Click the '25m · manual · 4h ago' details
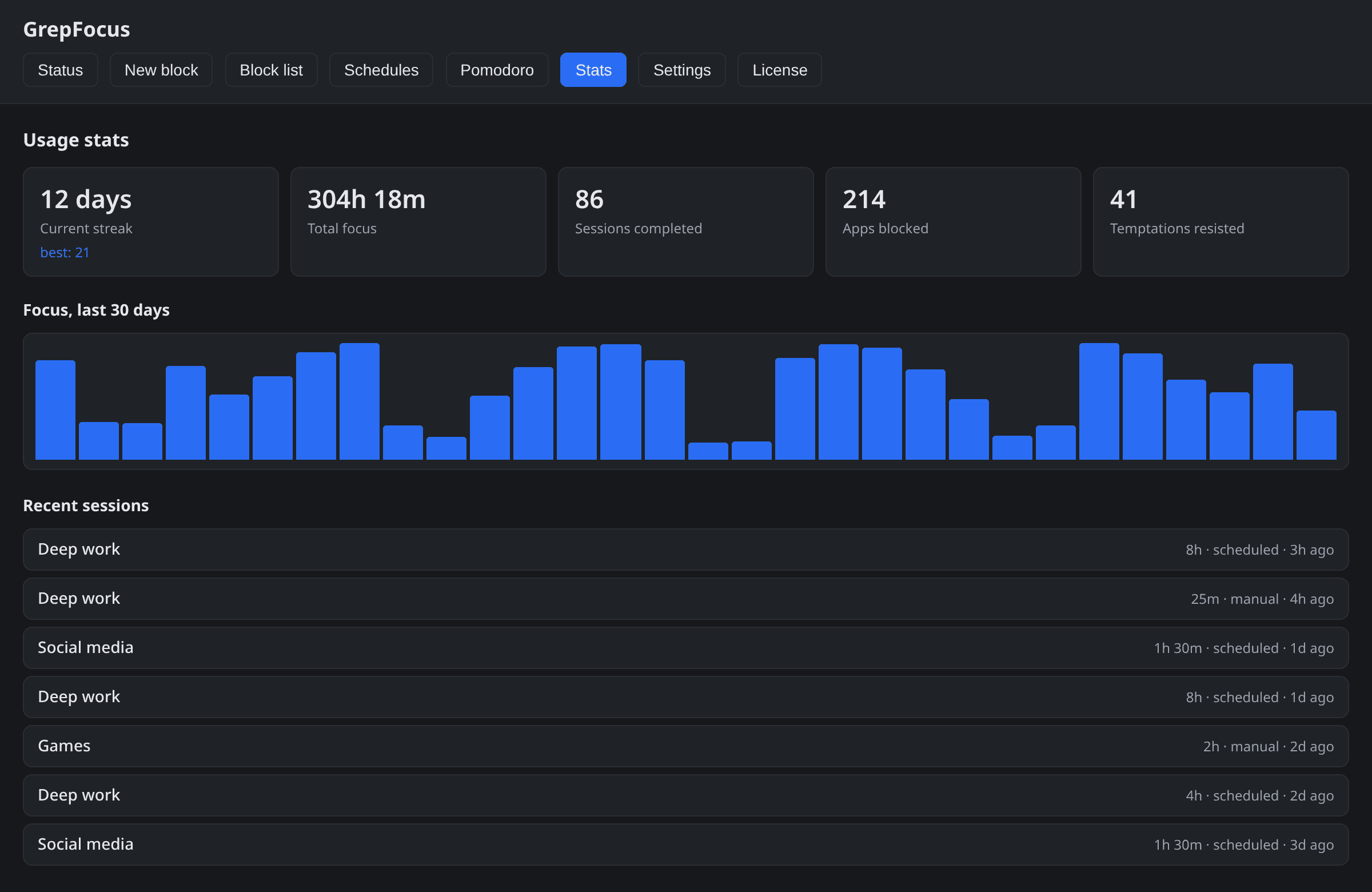 click(x=1262, y=599)
